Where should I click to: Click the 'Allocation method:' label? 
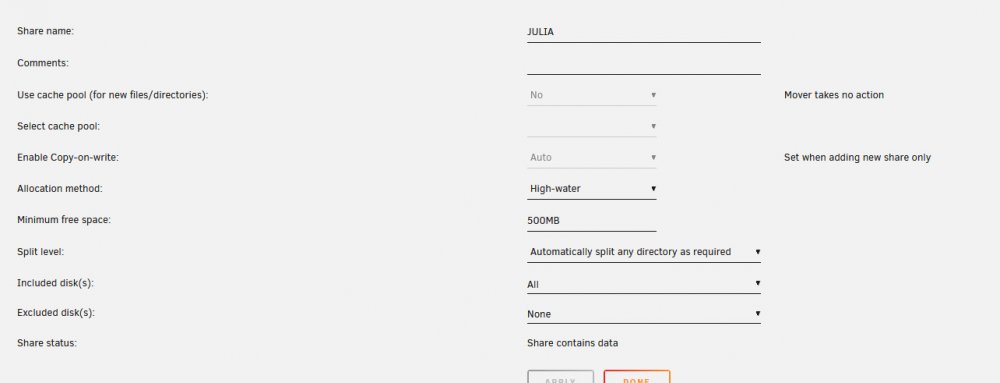pos(59,189)
